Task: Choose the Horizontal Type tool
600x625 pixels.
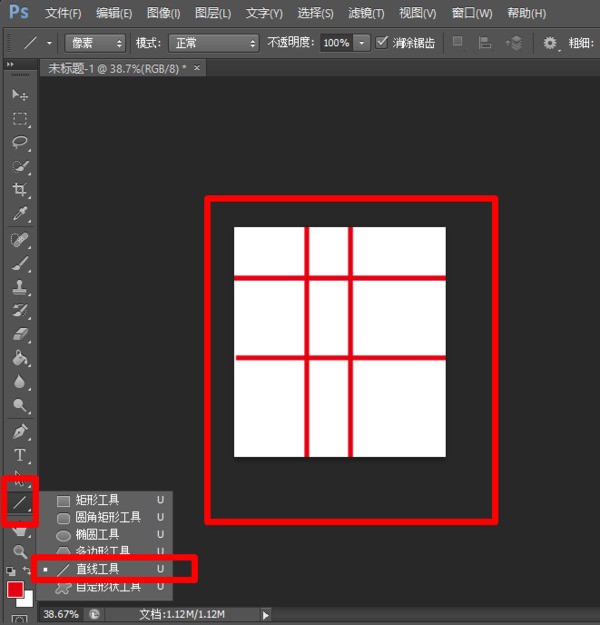Action: [x=19, y=456]
